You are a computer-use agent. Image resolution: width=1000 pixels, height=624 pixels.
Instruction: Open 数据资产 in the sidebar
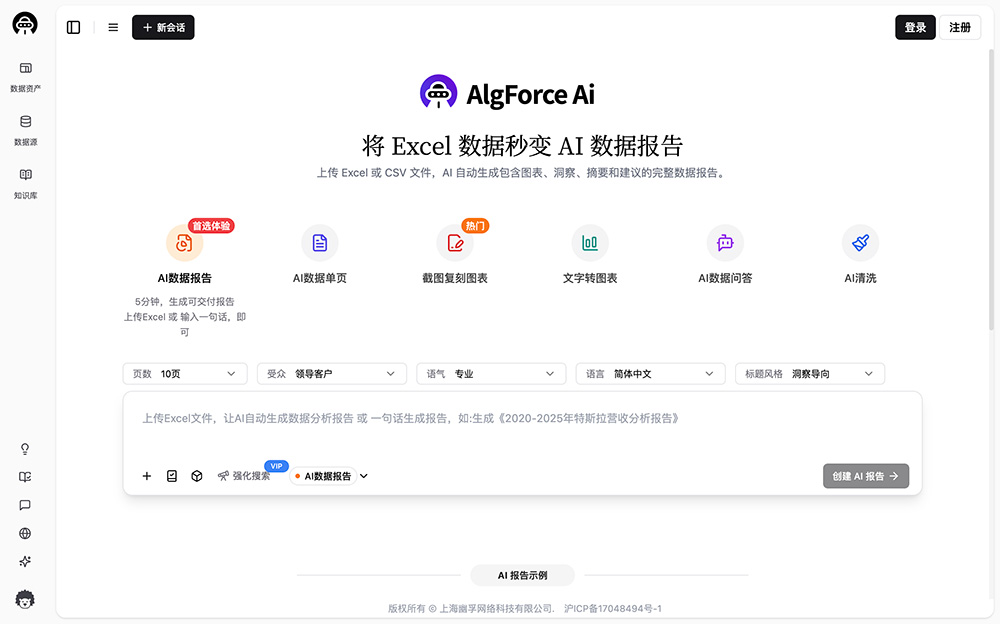coord(26,77)
